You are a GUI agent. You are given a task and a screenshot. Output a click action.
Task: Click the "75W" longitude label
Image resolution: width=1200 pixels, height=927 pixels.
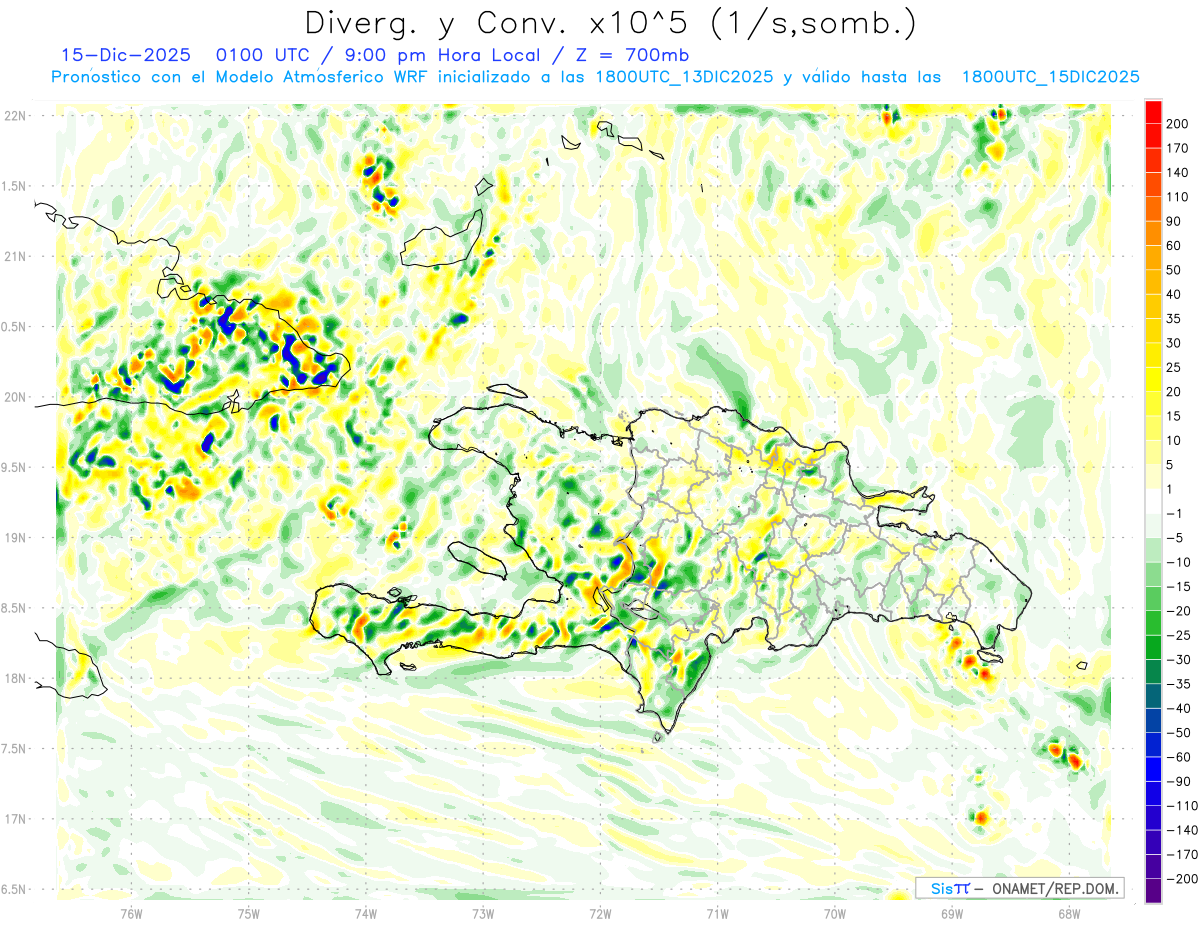coord(248,913)
